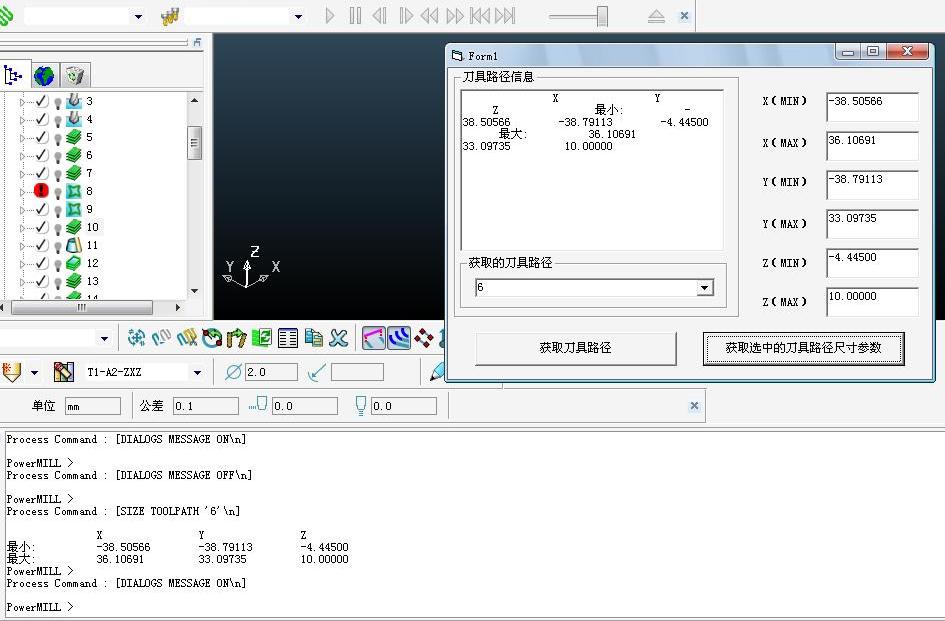Screen dimensions: 945x621
Task: Toggle the blue toolpath curves display icon
Action: [399, 338]
